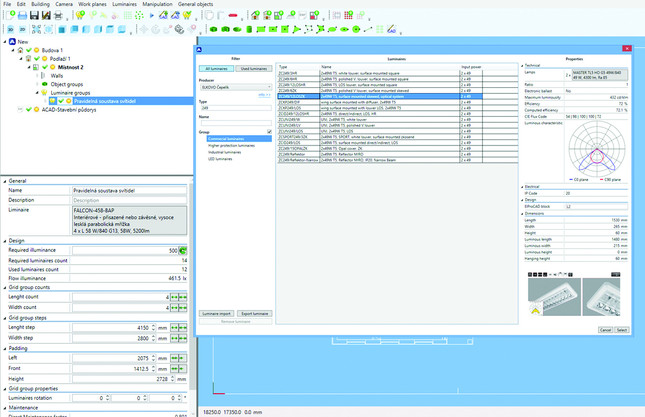645x417 pixels.
Task: Select the Industrial luminaires group
Action: coord(226,151)
